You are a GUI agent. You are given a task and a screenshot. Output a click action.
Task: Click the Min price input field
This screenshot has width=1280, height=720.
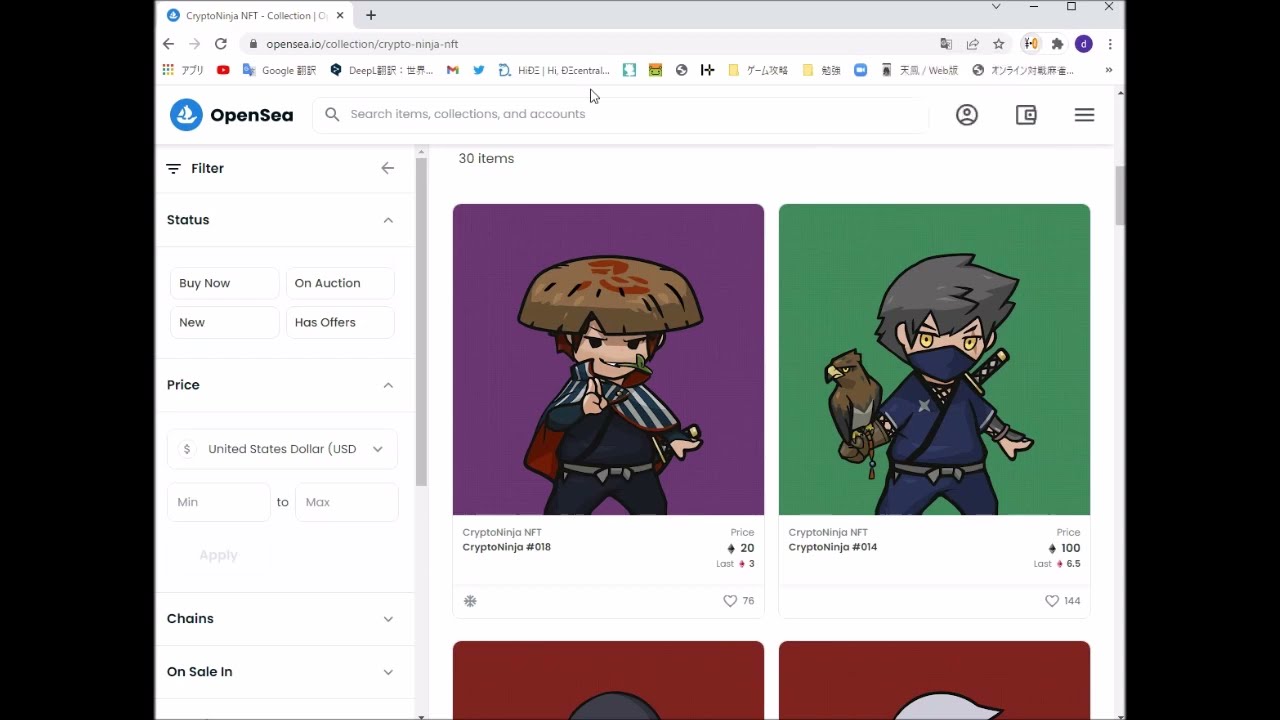point(218,502)
